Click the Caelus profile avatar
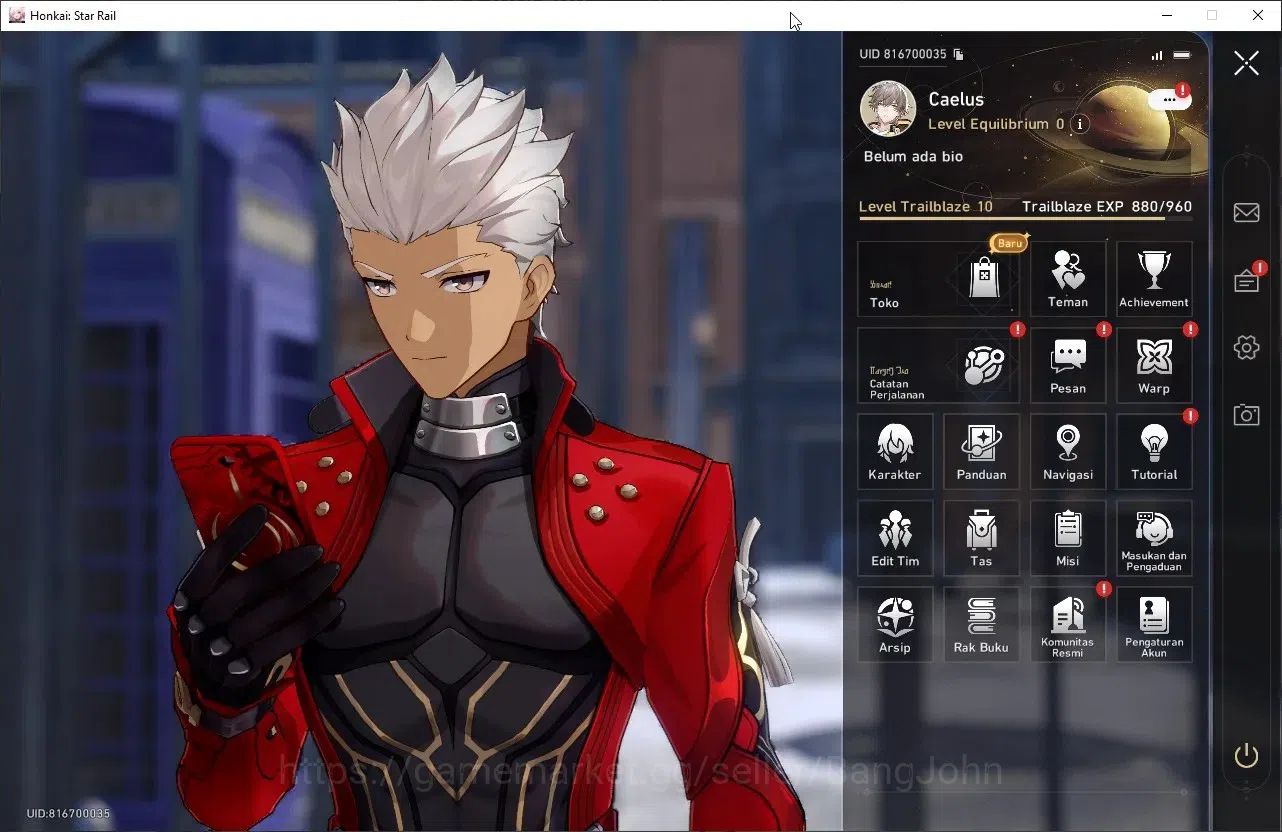Viewport: 1282px width, 832px height. [888, 109]
